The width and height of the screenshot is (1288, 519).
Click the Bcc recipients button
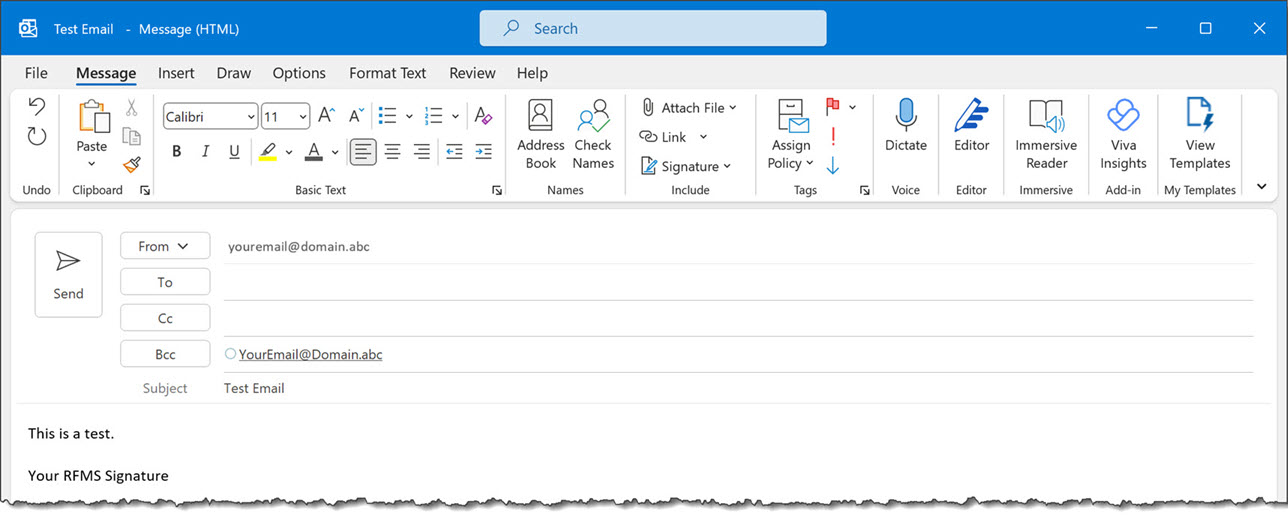coord(165,354)
